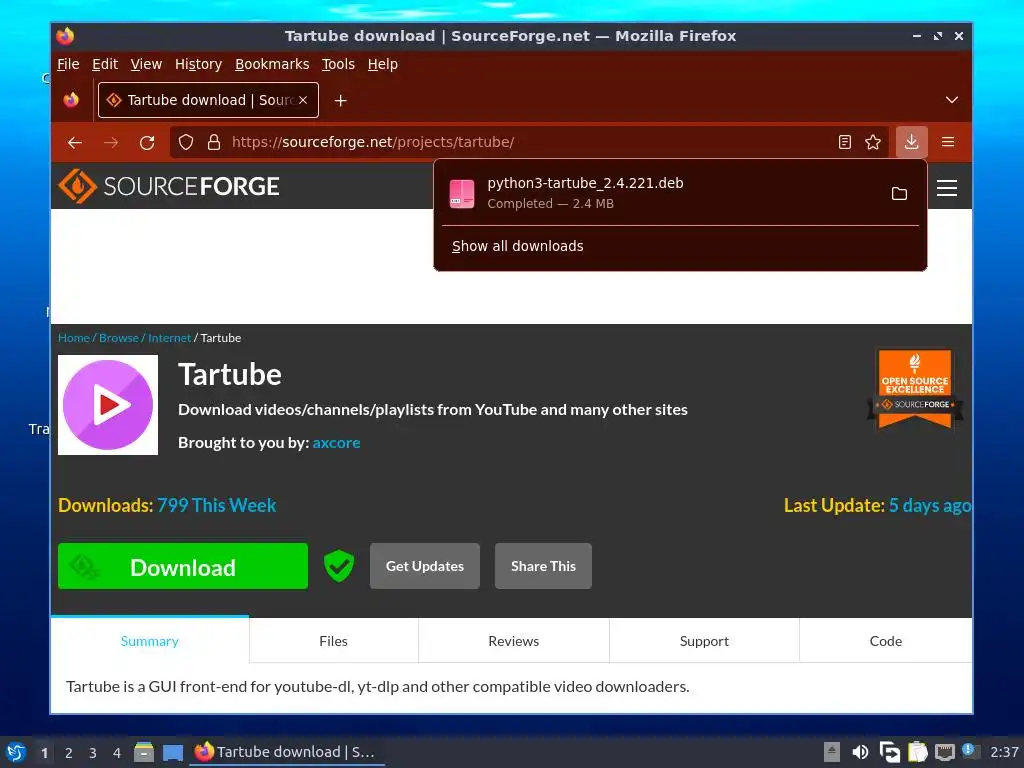The width and height of the screenshot is (1024, 768).
Task: Click the green Download button
Action: pos(183,566)
